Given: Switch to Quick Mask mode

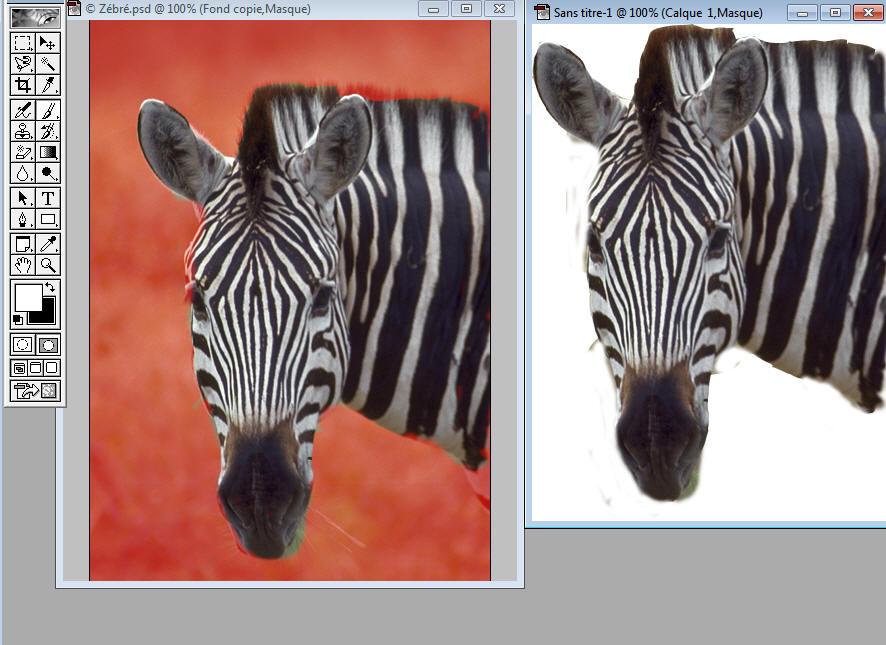Looking at the screenshot, I should [47, 344].
